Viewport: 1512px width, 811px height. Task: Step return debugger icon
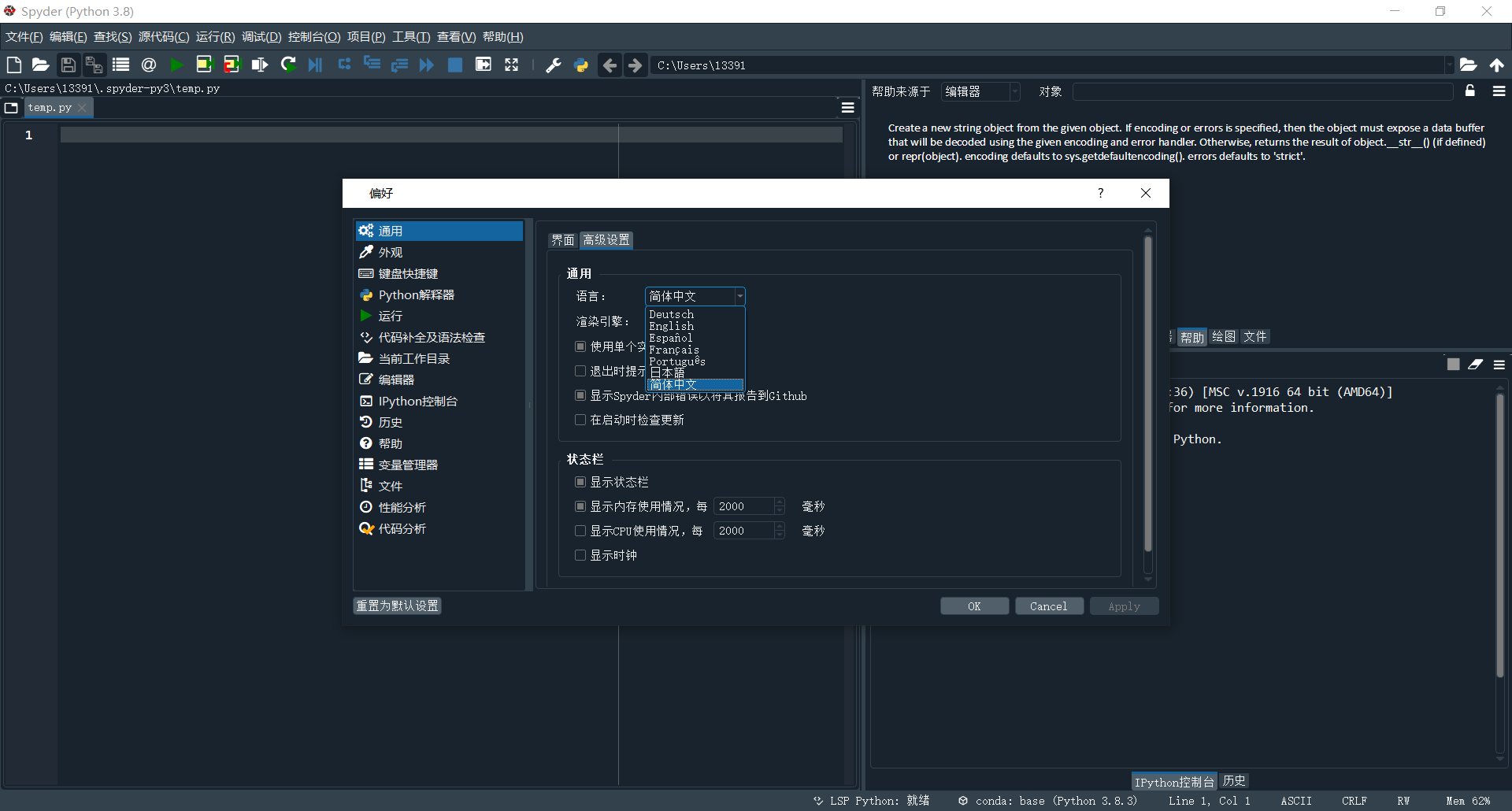(x=399, y=65)
